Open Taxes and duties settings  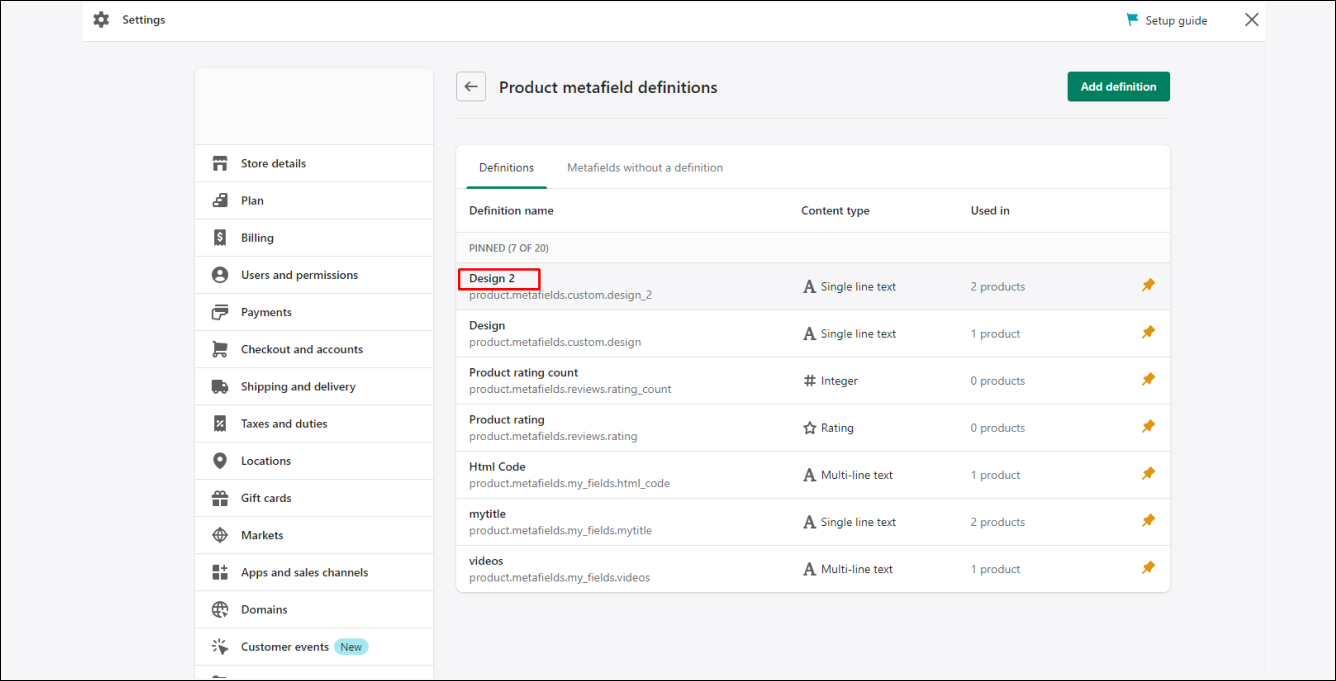pyautogui.click(x=314, y=424)
